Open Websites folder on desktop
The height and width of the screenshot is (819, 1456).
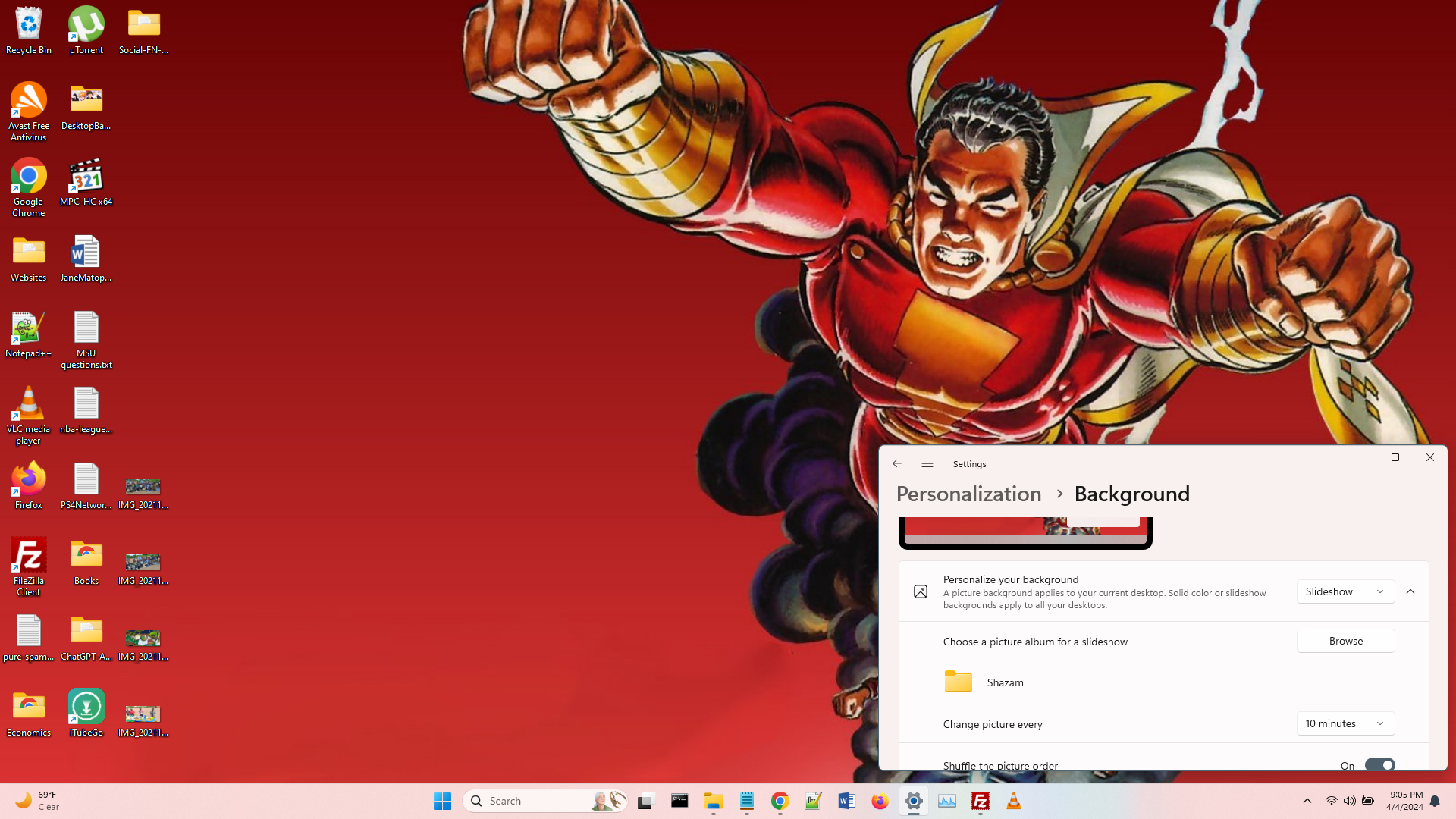[x=29, y=259]
